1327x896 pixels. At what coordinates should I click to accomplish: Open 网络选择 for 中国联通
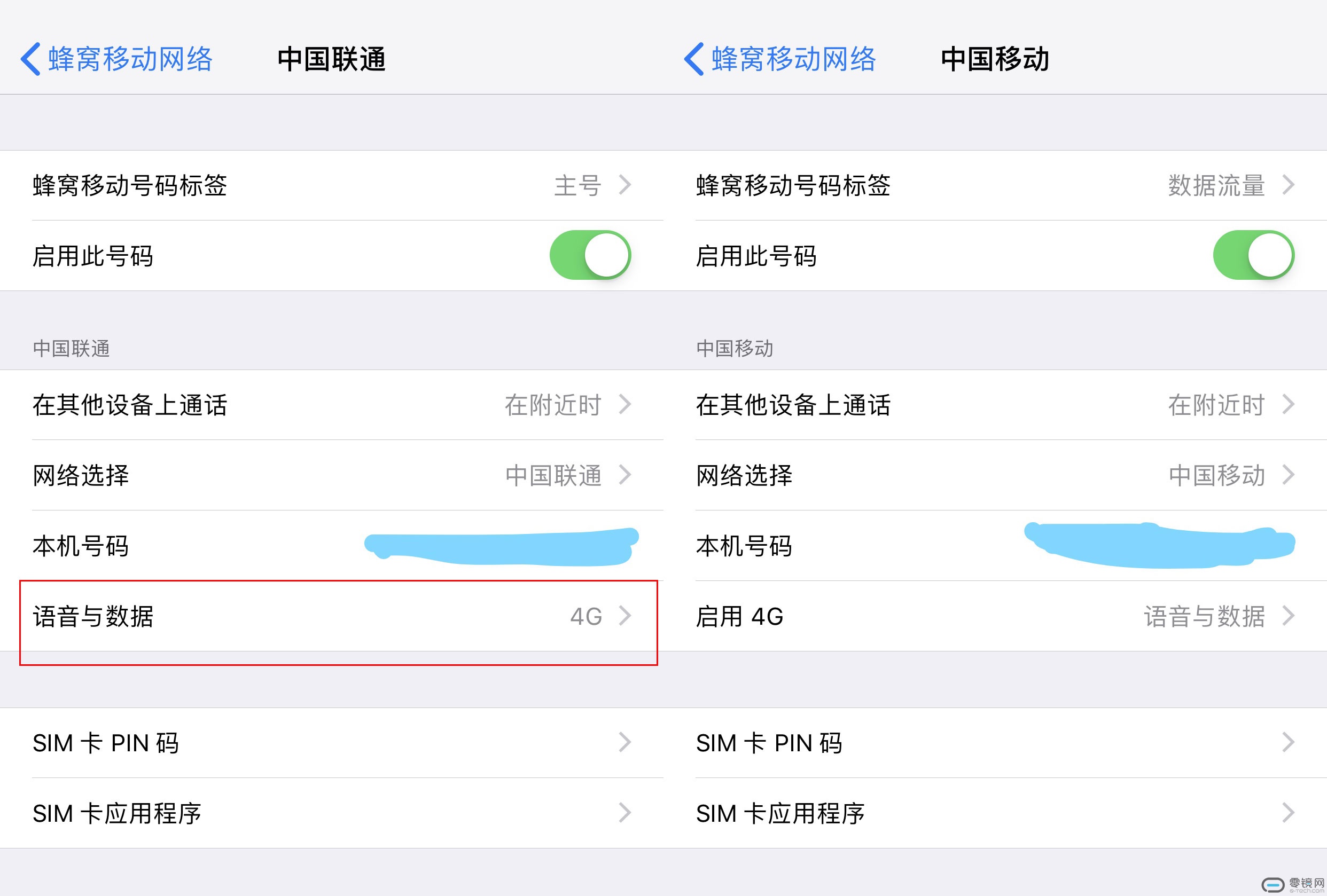332,475
